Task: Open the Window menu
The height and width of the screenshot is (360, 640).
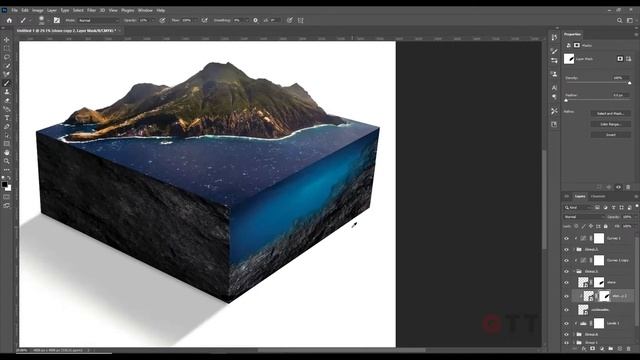Action: pos(145,10)
